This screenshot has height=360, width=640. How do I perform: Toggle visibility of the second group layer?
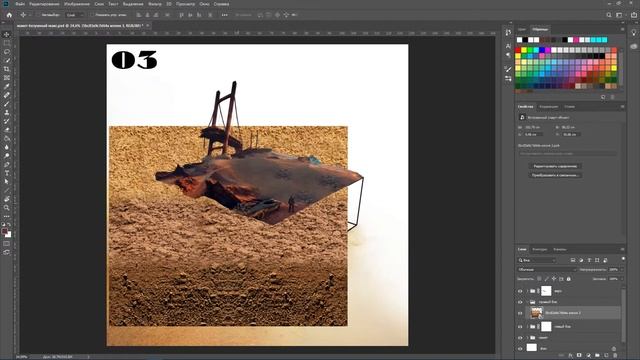(520, 302)
